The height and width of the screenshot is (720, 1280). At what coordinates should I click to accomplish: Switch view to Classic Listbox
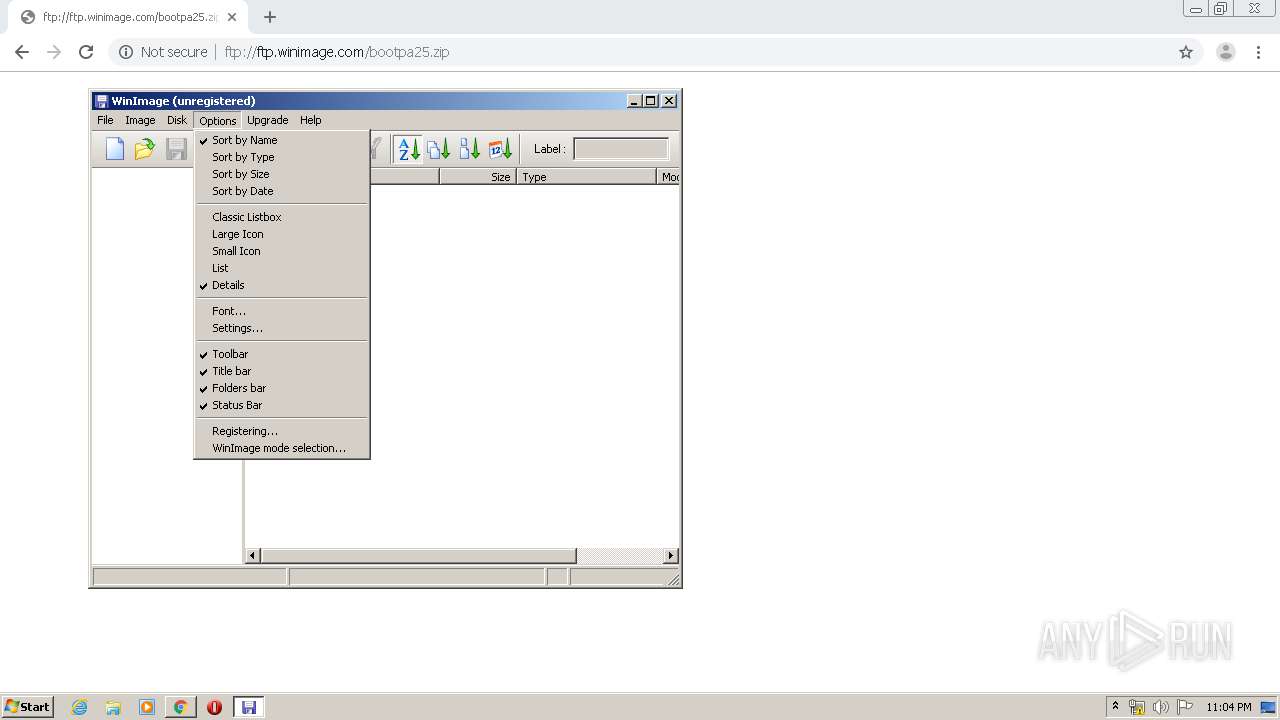tap(282, 217)
